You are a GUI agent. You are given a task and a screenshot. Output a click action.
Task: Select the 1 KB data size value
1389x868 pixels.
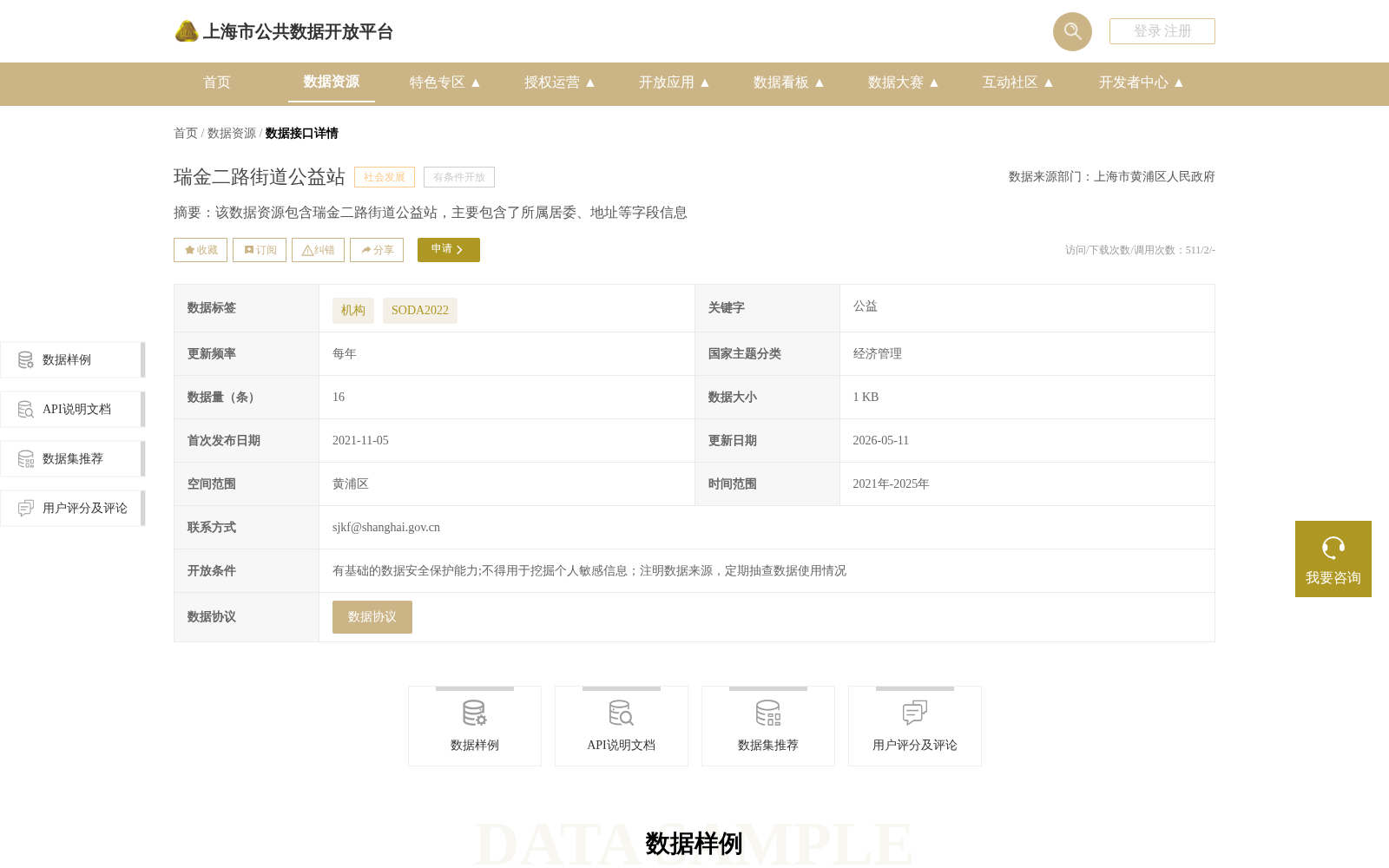pyautogui.click(x=866, y=397)
